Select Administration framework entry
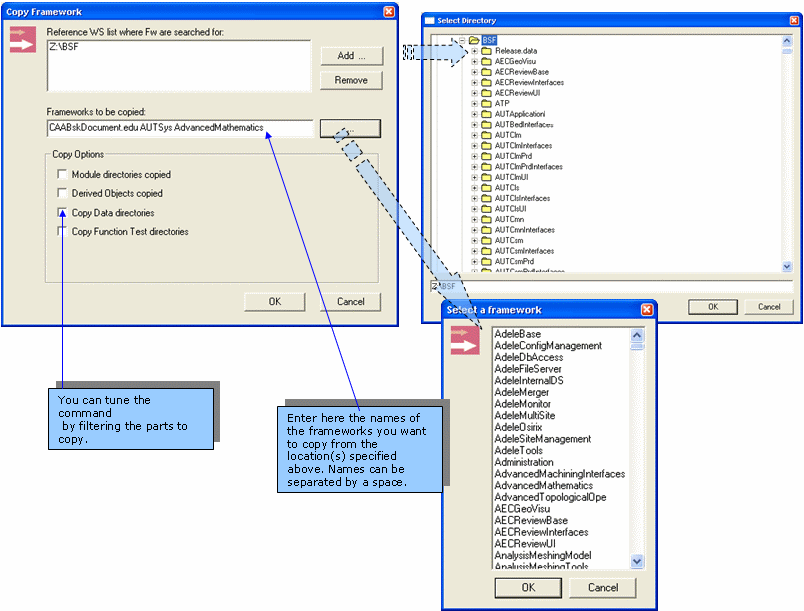 click(x=524, y=462)
